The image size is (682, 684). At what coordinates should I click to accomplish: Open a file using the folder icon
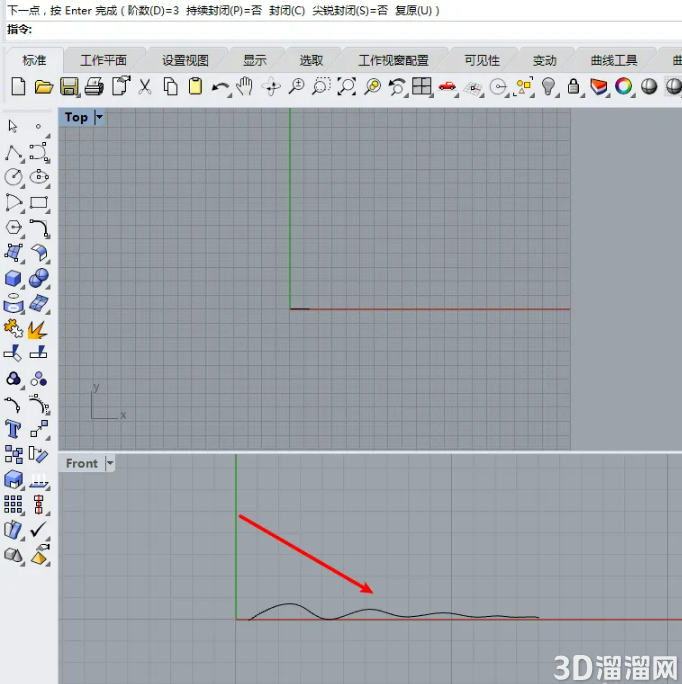tap(44, 86)
